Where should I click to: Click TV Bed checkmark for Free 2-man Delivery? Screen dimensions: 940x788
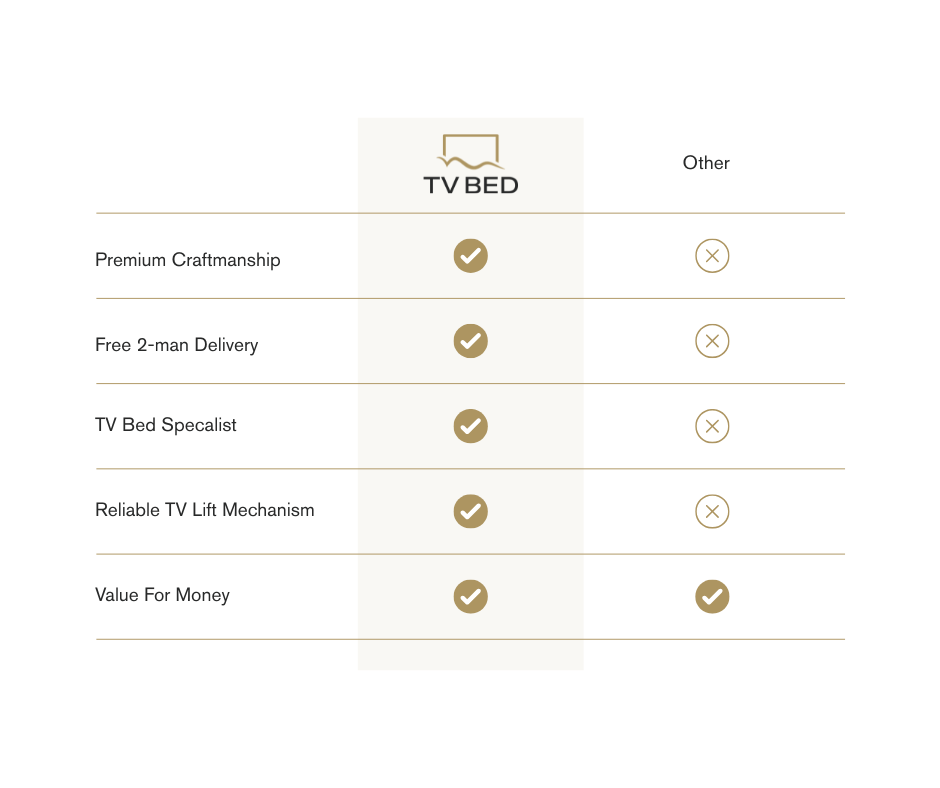click(471, 341)
